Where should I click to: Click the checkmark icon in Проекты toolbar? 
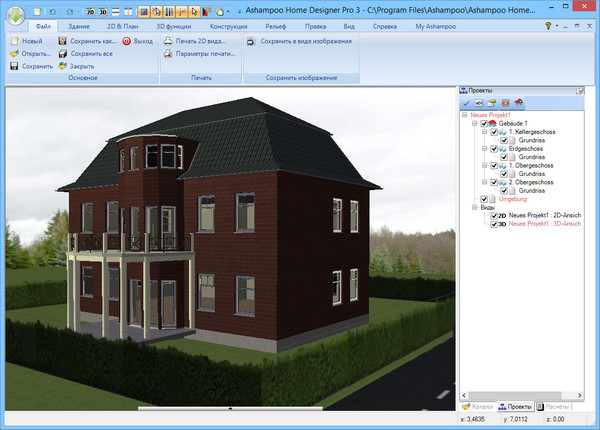466,103
